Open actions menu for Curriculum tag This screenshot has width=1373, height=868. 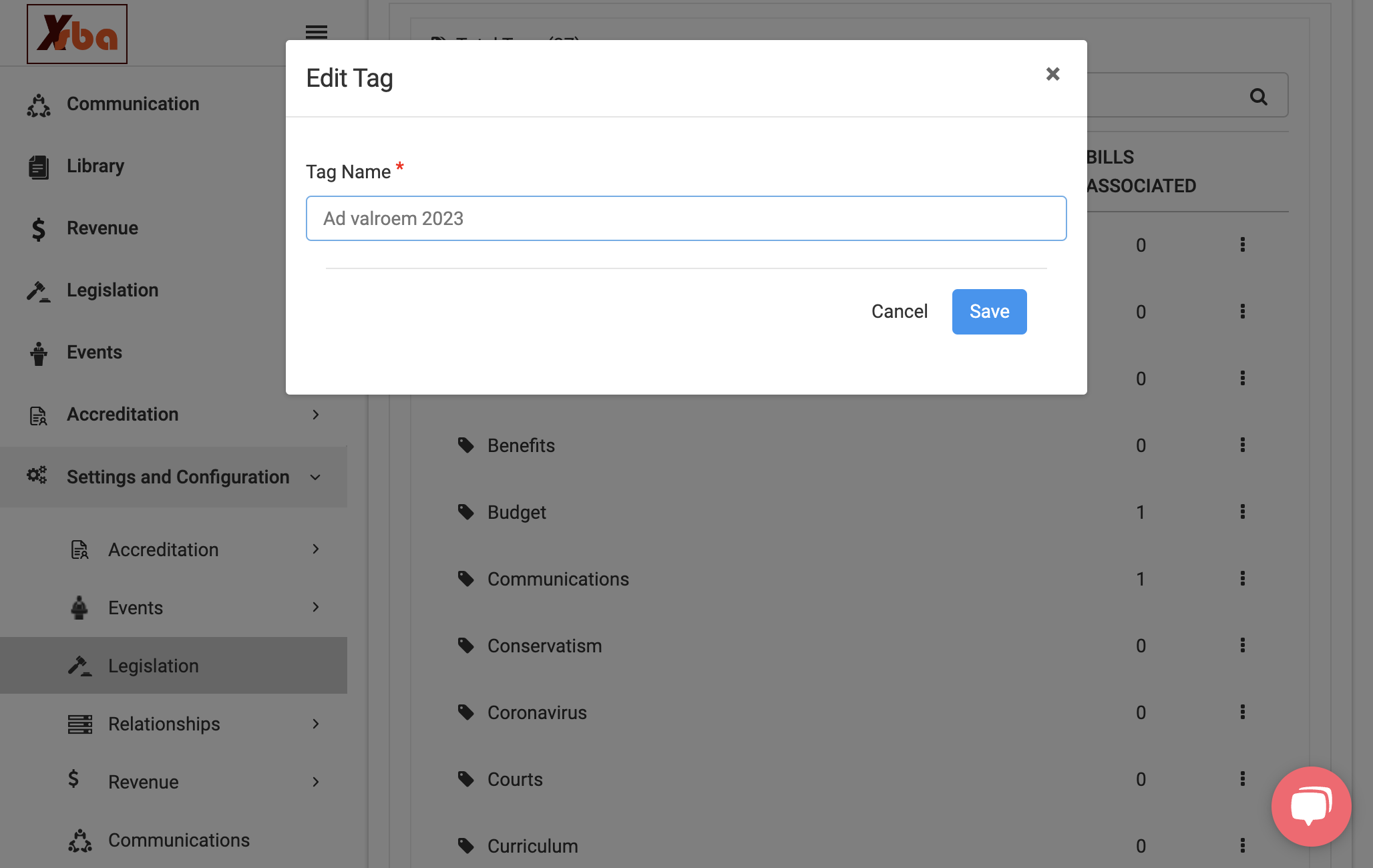[1242, 846]
